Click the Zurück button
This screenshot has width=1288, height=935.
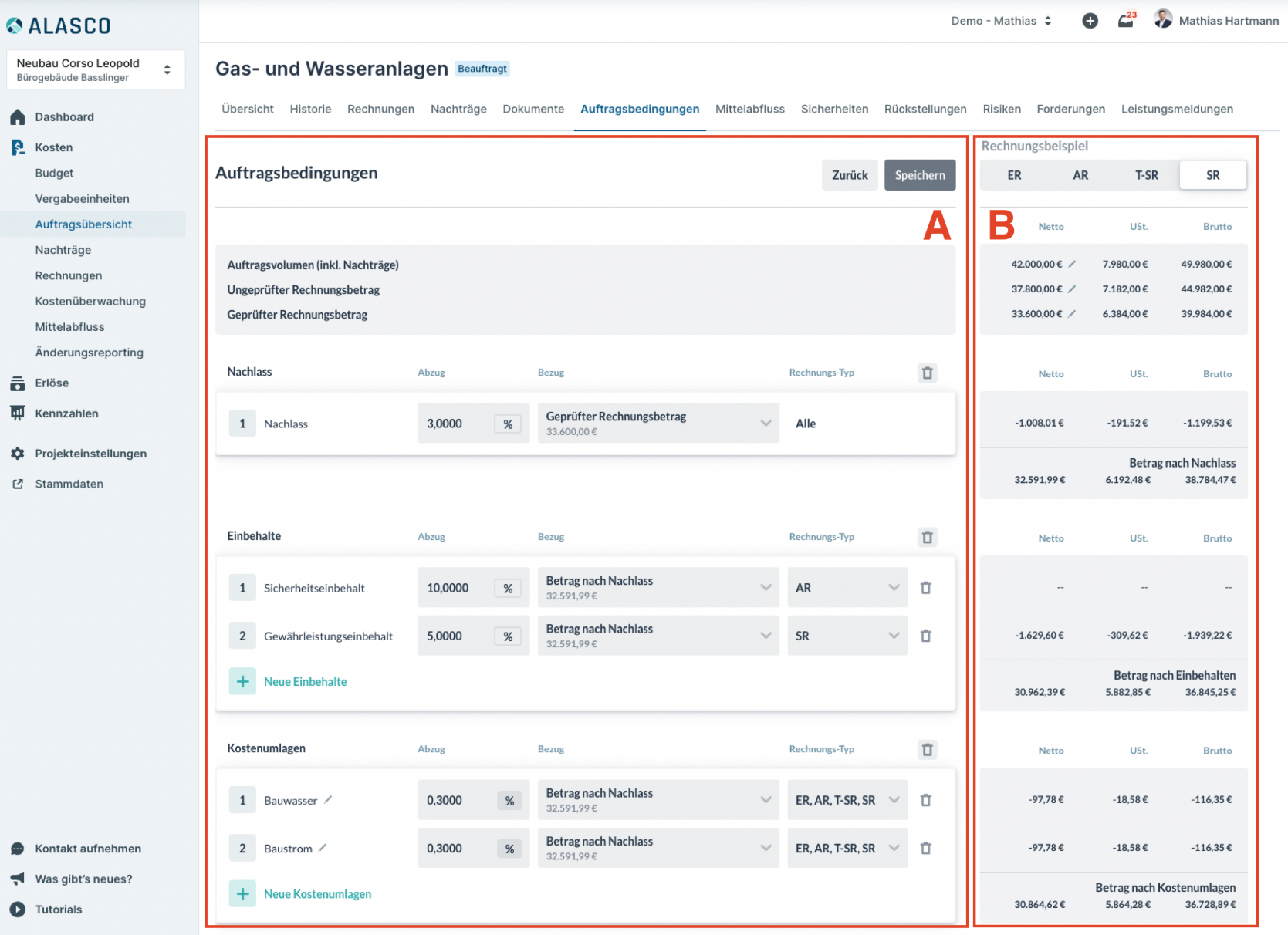(850, 175)
